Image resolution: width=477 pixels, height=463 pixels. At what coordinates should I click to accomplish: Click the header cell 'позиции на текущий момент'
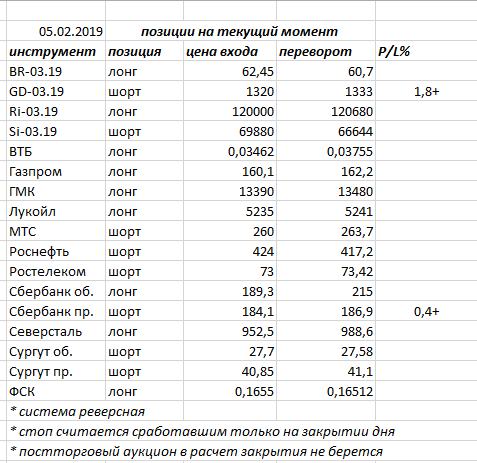tap(240, 31)
